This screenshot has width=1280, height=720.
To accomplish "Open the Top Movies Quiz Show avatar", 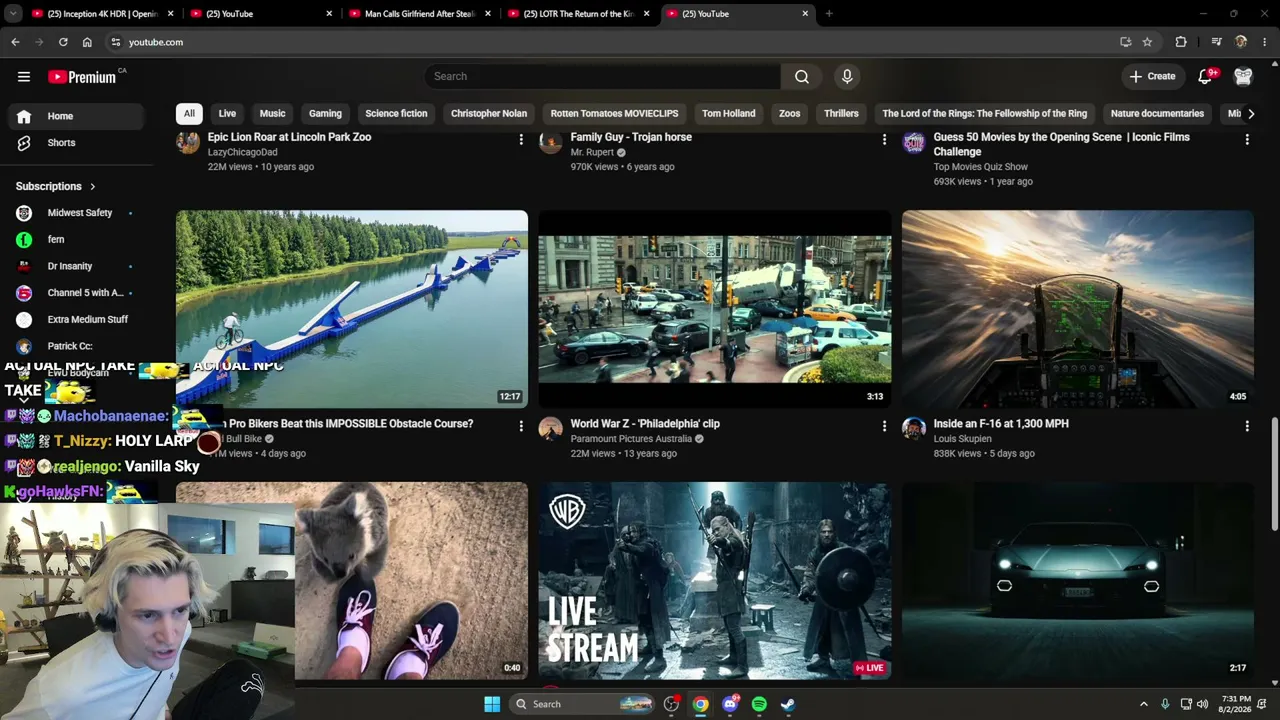I will (x=914, y=142).
